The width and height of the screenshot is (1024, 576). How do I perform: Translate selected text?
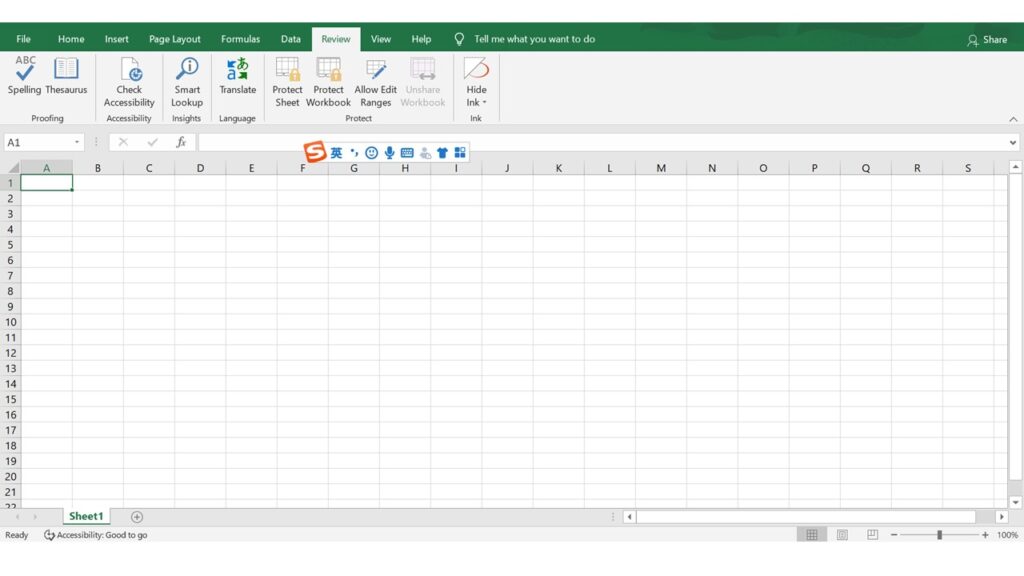click(x=237, y=80)
